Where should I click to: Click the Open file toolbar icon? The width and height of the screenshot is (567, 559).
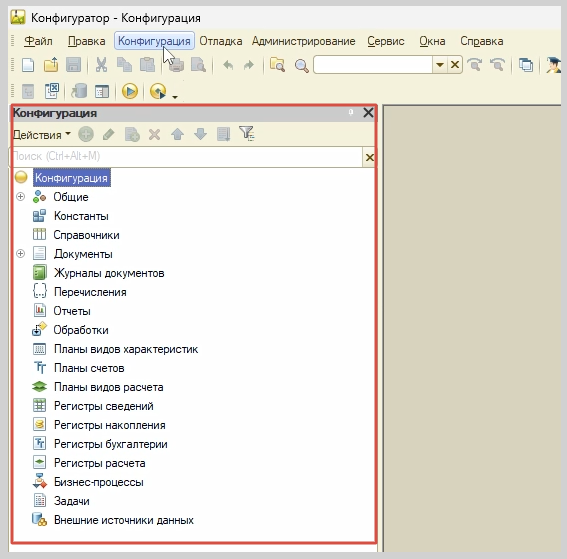51,65
